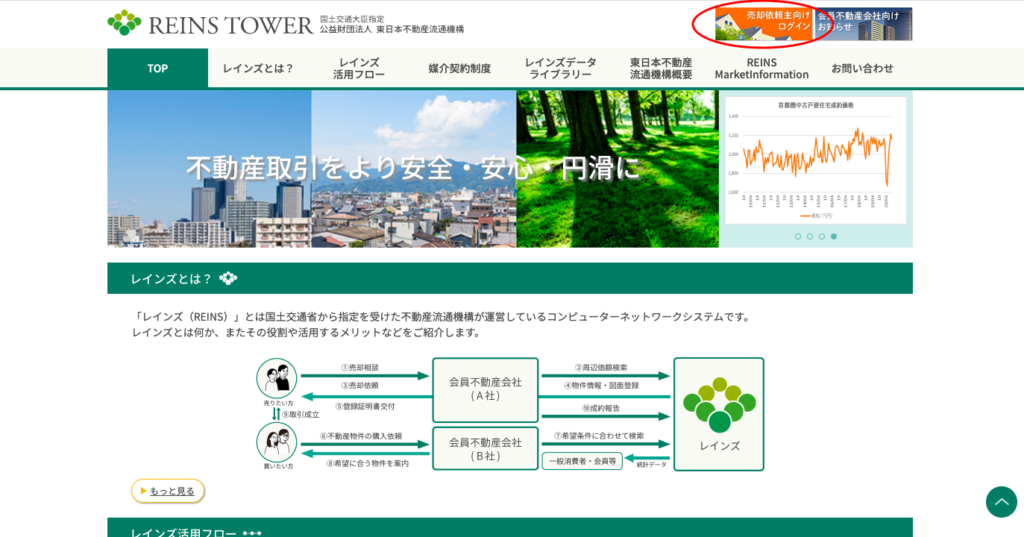Open REINS MarketInformation navigation item
This screenshot has width=1024, height=537.
pyautogui.click(x=761, y=68)
